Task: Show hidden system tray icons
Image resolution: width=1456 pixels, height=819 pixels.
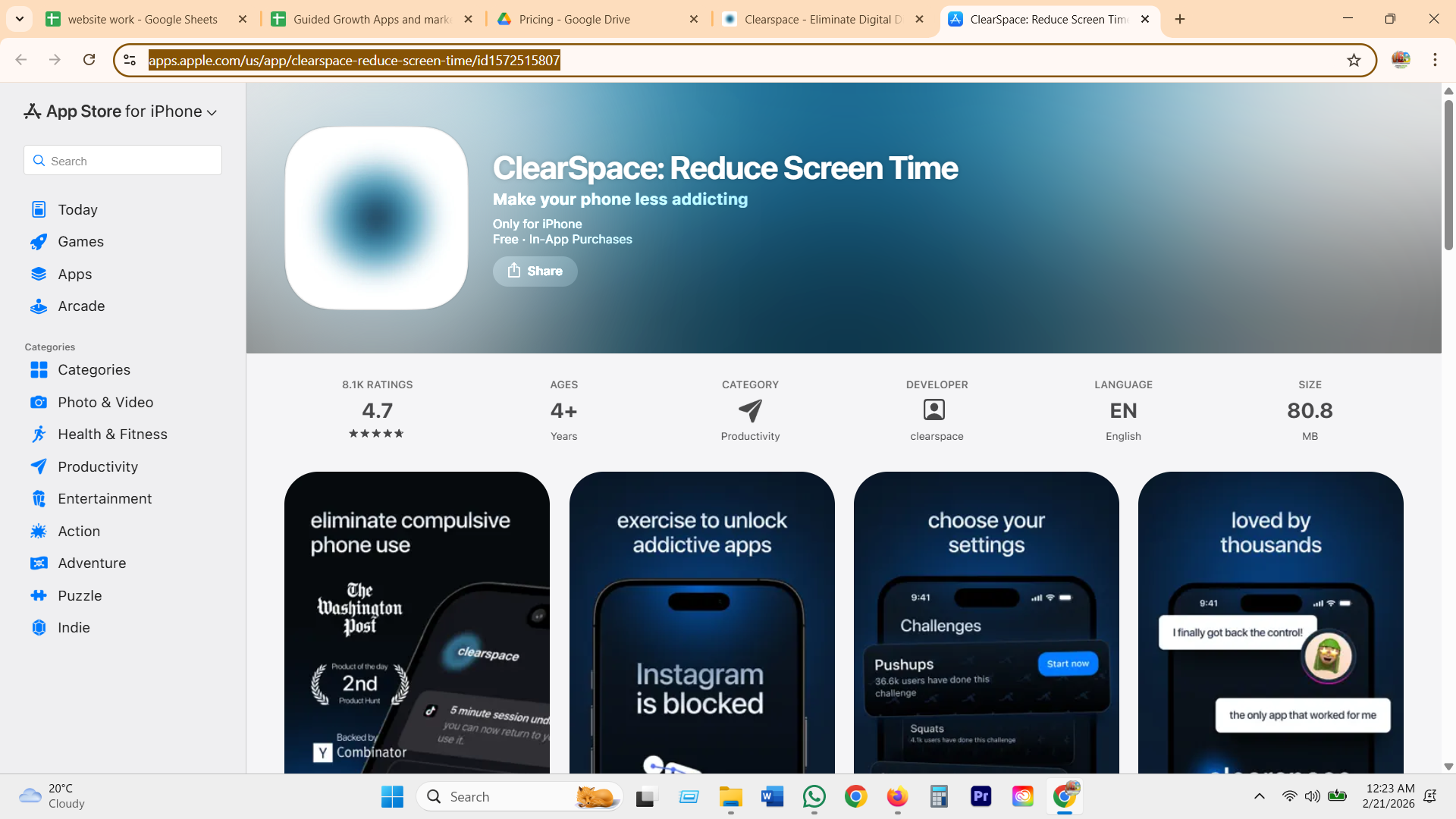Action: pos(1259,796)
